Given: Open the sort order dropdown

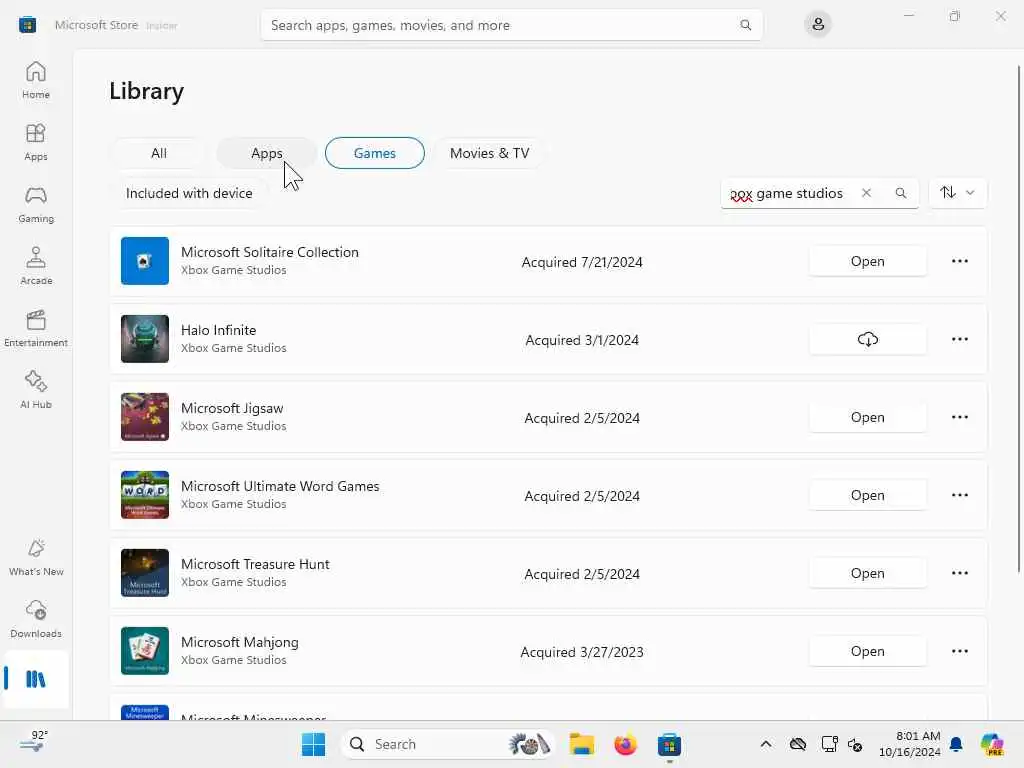Looking at the screenshot, I should click(957, 193).
